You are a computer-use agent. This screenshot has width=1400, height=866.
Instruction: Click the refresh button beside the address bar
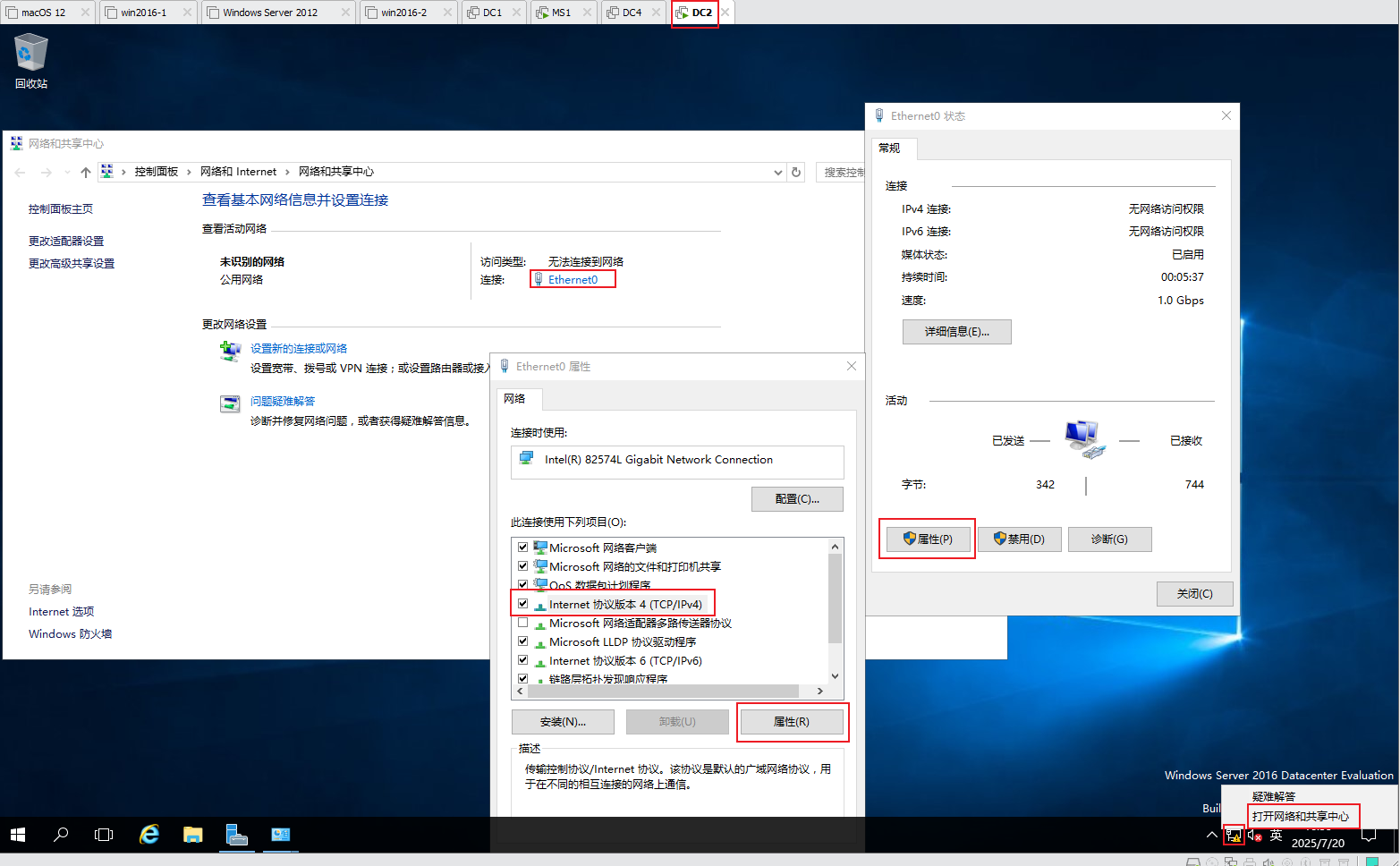(796, 172)
